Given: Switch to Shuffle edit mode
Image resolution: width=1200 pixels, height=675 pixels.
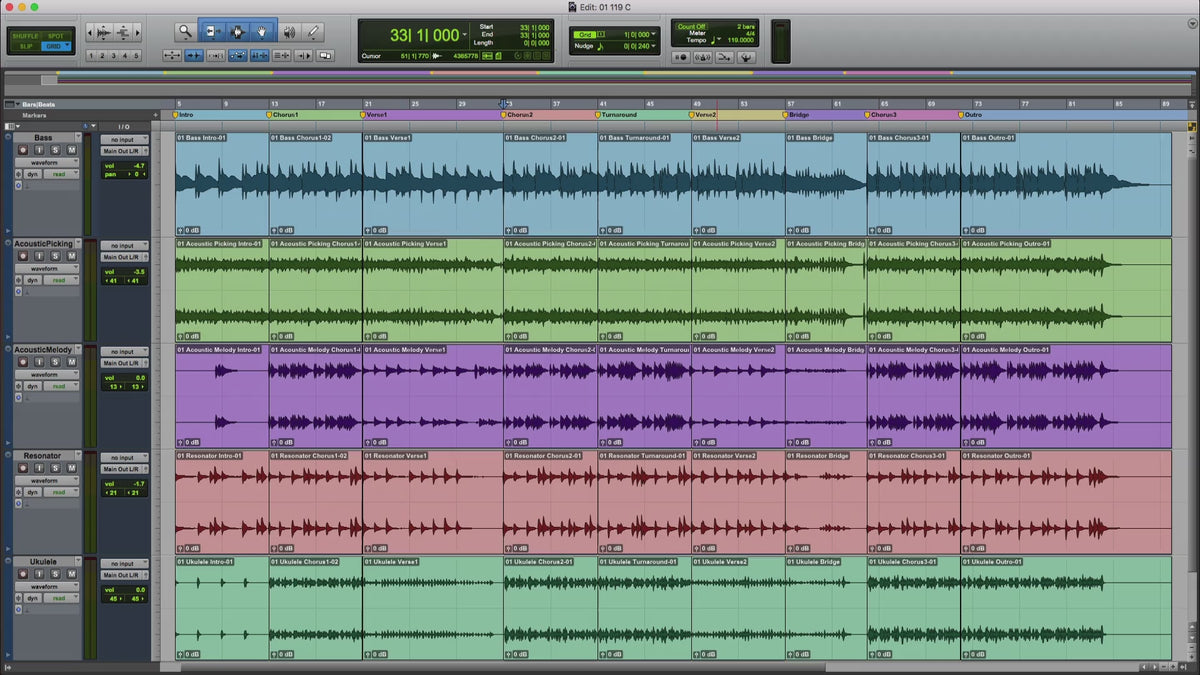Looking at the screenshot, I should click(x=25, y=36).
